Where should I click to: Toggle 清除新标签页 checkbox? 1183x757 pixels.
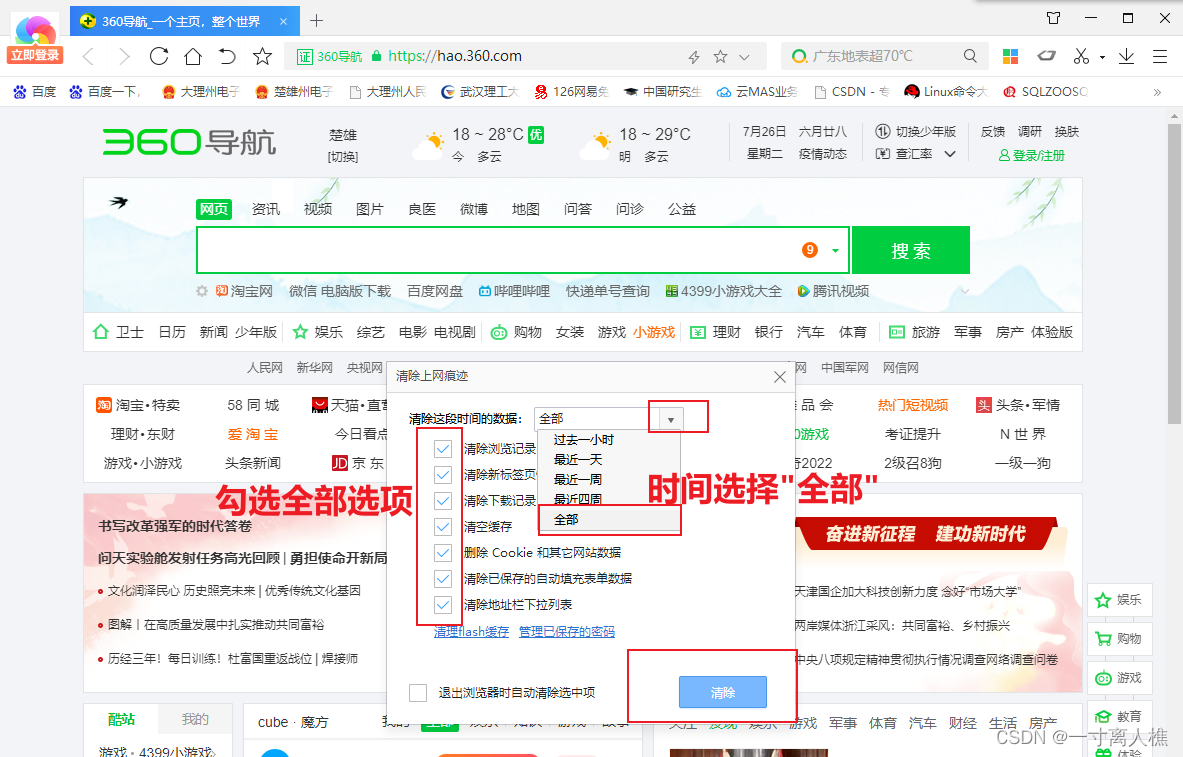click(443, 475)
